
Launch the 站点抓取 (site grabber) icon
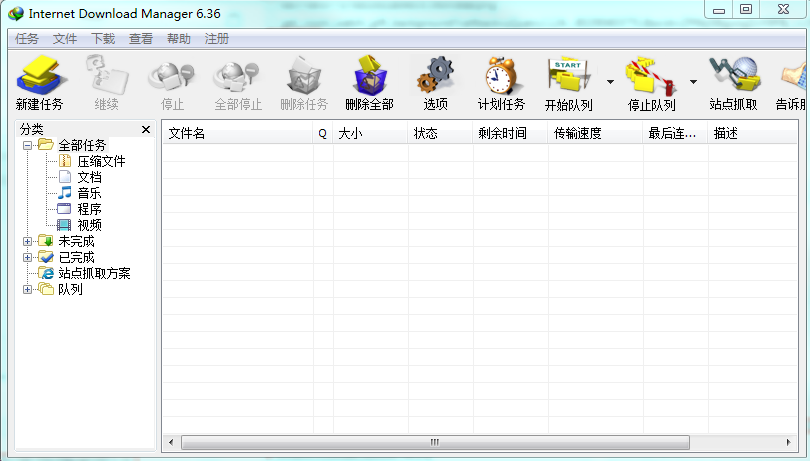pyautogui.click(x=734, y=75)
